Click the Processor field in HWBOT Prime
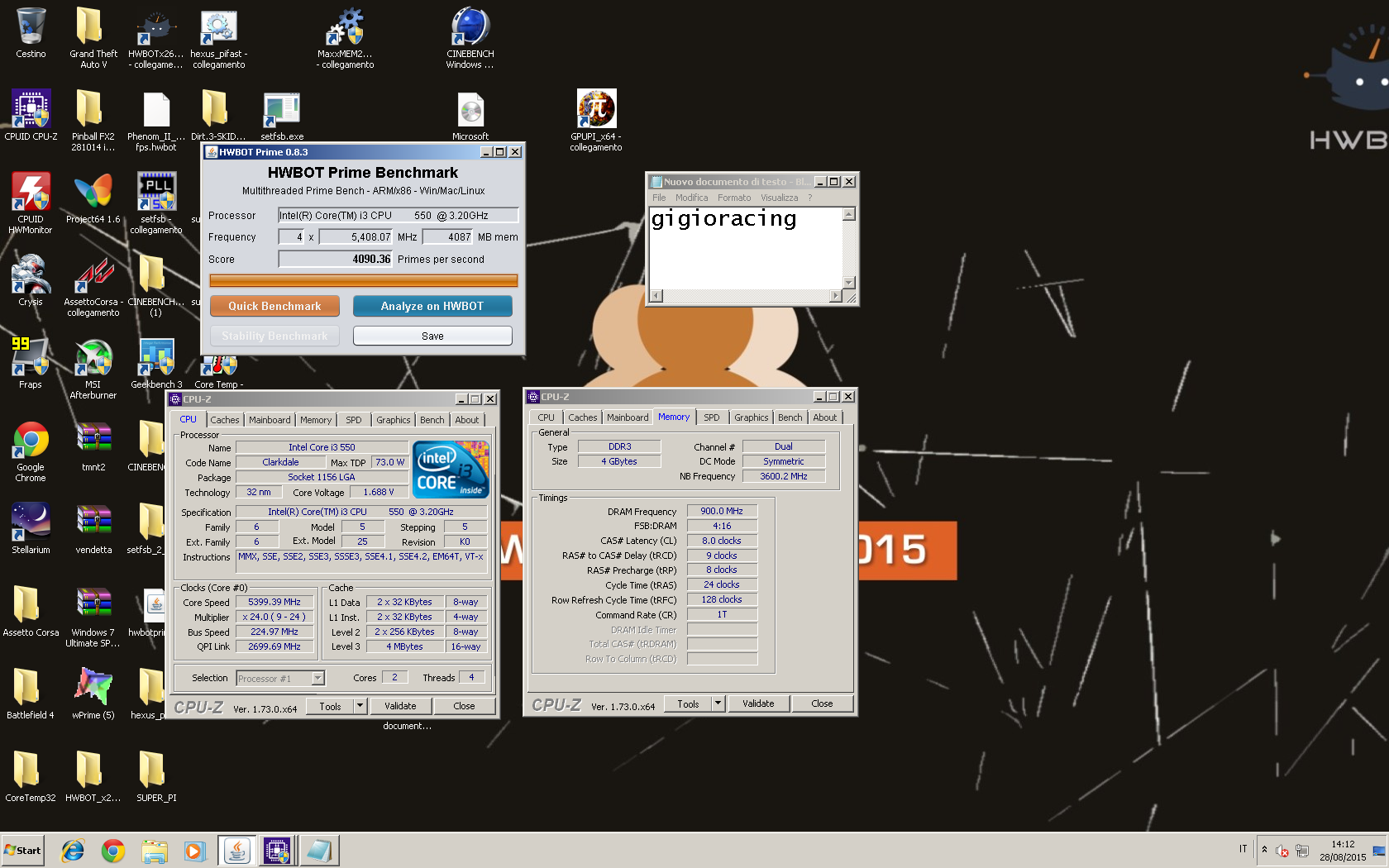Screen dimensions: 1389x868 pos(399,215)
